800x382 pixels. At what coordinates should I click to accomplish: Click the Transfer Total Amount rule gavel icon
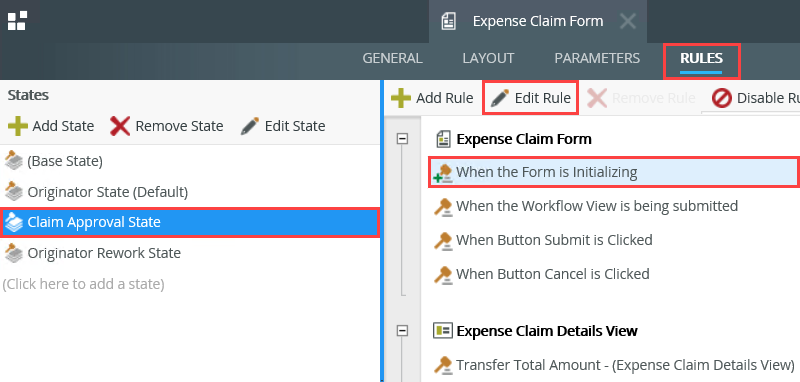tap(443, 365)
